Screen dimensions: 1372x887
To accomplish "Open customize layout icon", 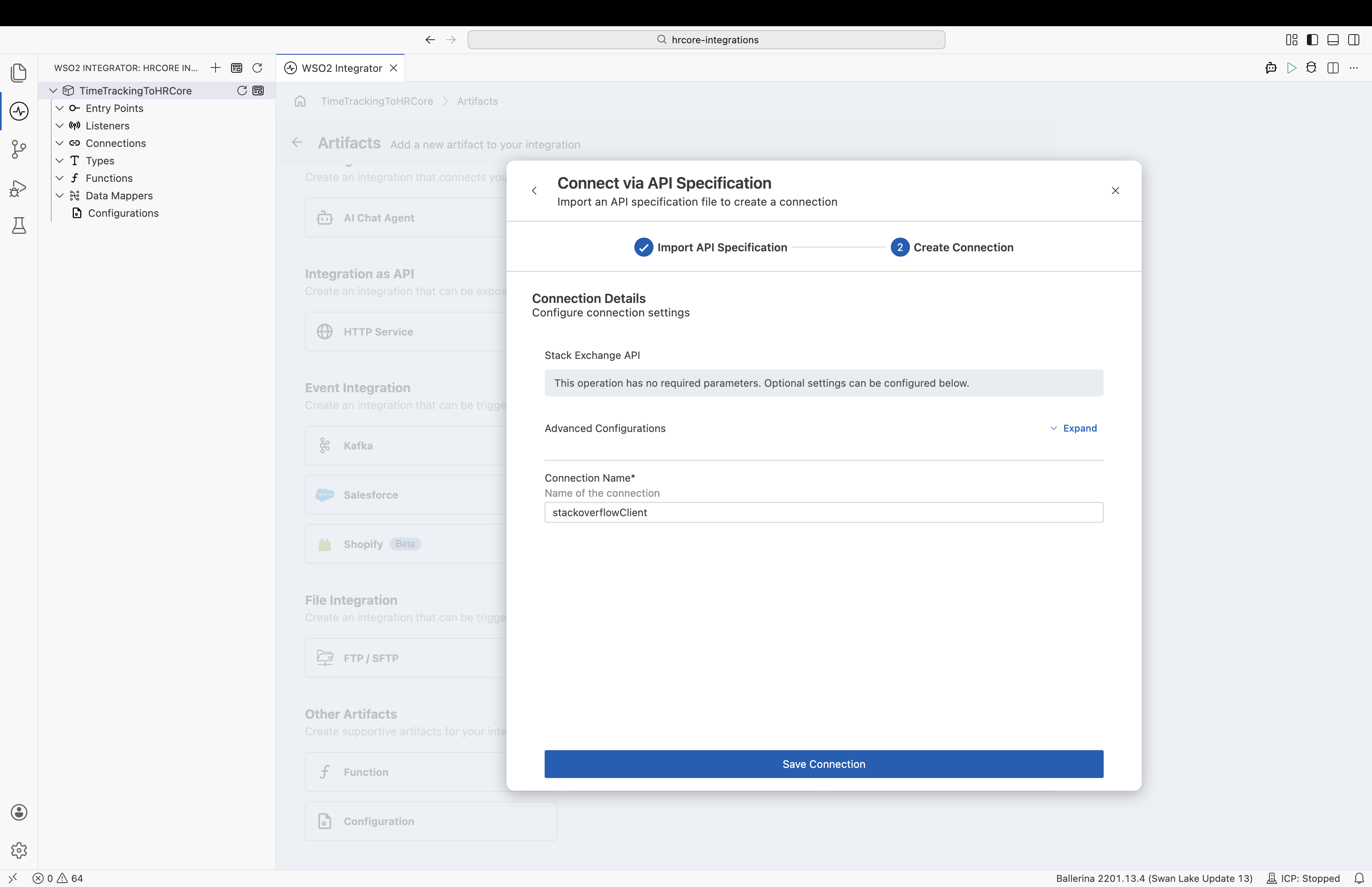I will (1291, 40).
